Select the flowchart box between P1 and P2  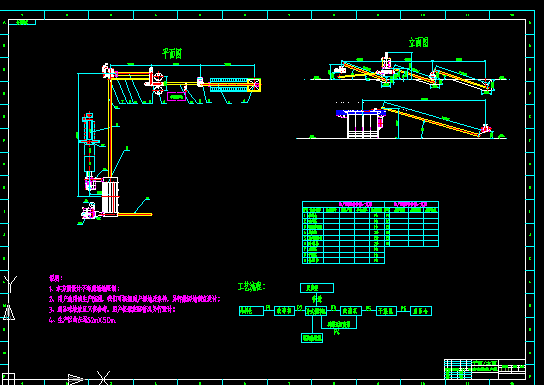[x=284, y=311]
